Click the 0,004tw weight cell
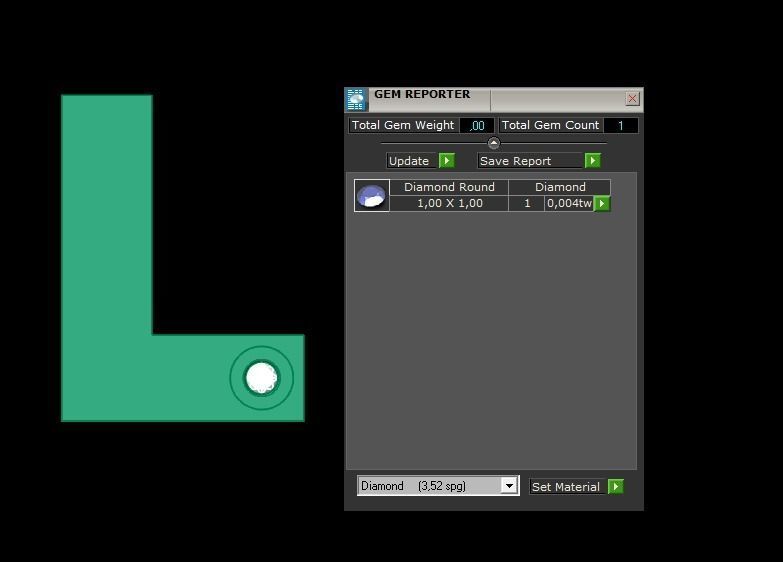Image resolution: width=783 pixels, height=562 pixels. pos(569,203)
